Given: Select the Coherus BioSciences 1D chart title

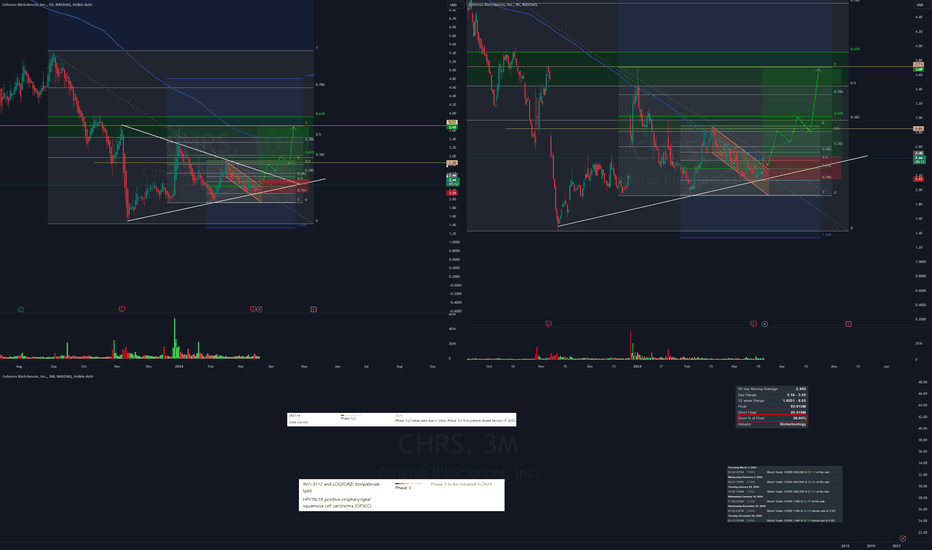Looking at the screenshot, I should [x=47, y=4].
